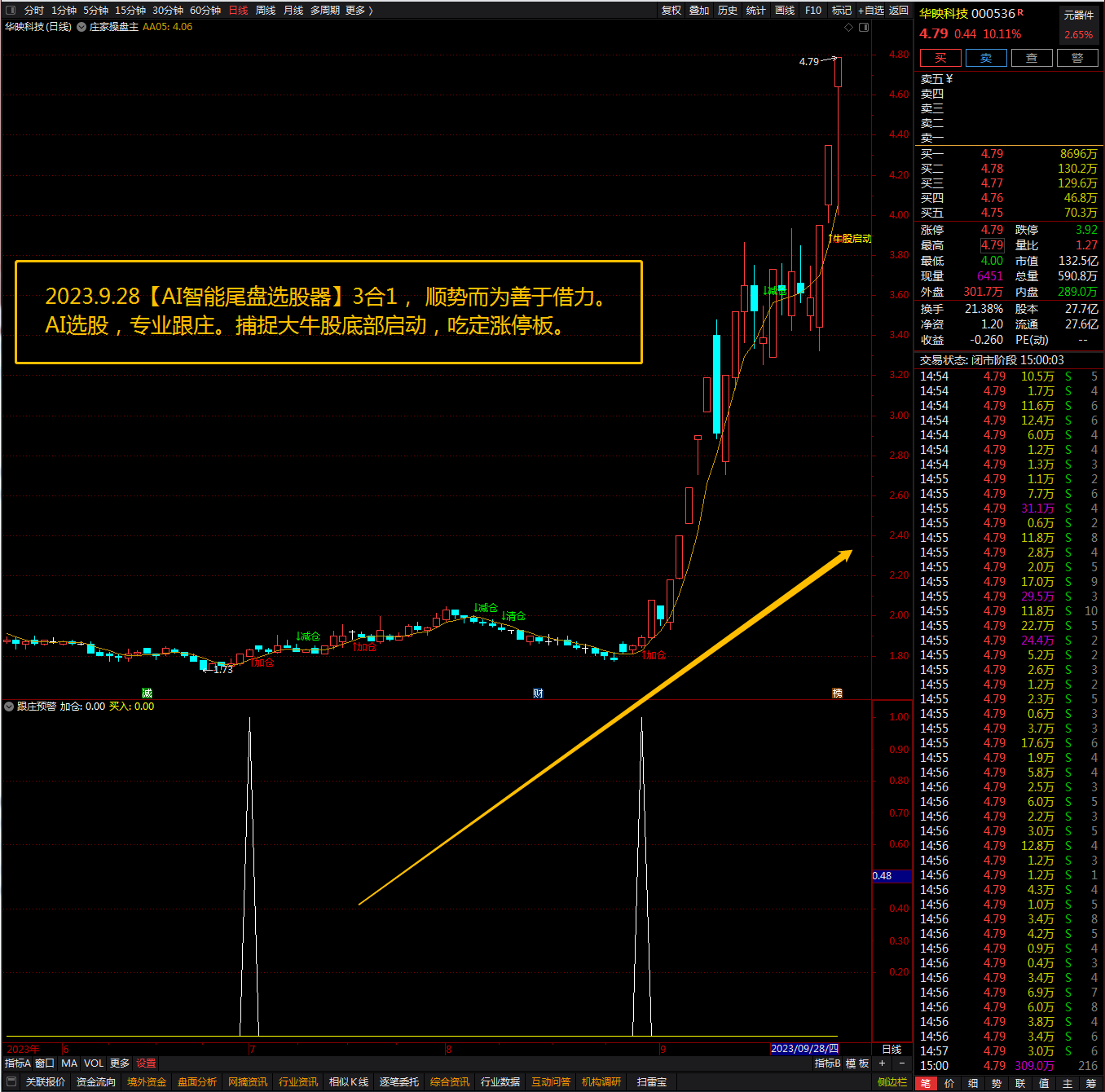The width and height of the screenshot is (1105, 1092).
Task: Open the 境外资金 tab
Action: tap(147, 1082)
